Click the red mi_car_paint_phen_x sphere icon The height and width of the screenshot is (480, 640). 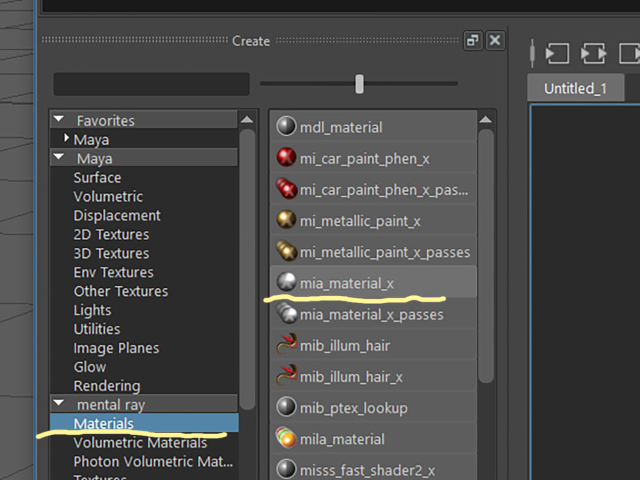(x=286, y=158)
